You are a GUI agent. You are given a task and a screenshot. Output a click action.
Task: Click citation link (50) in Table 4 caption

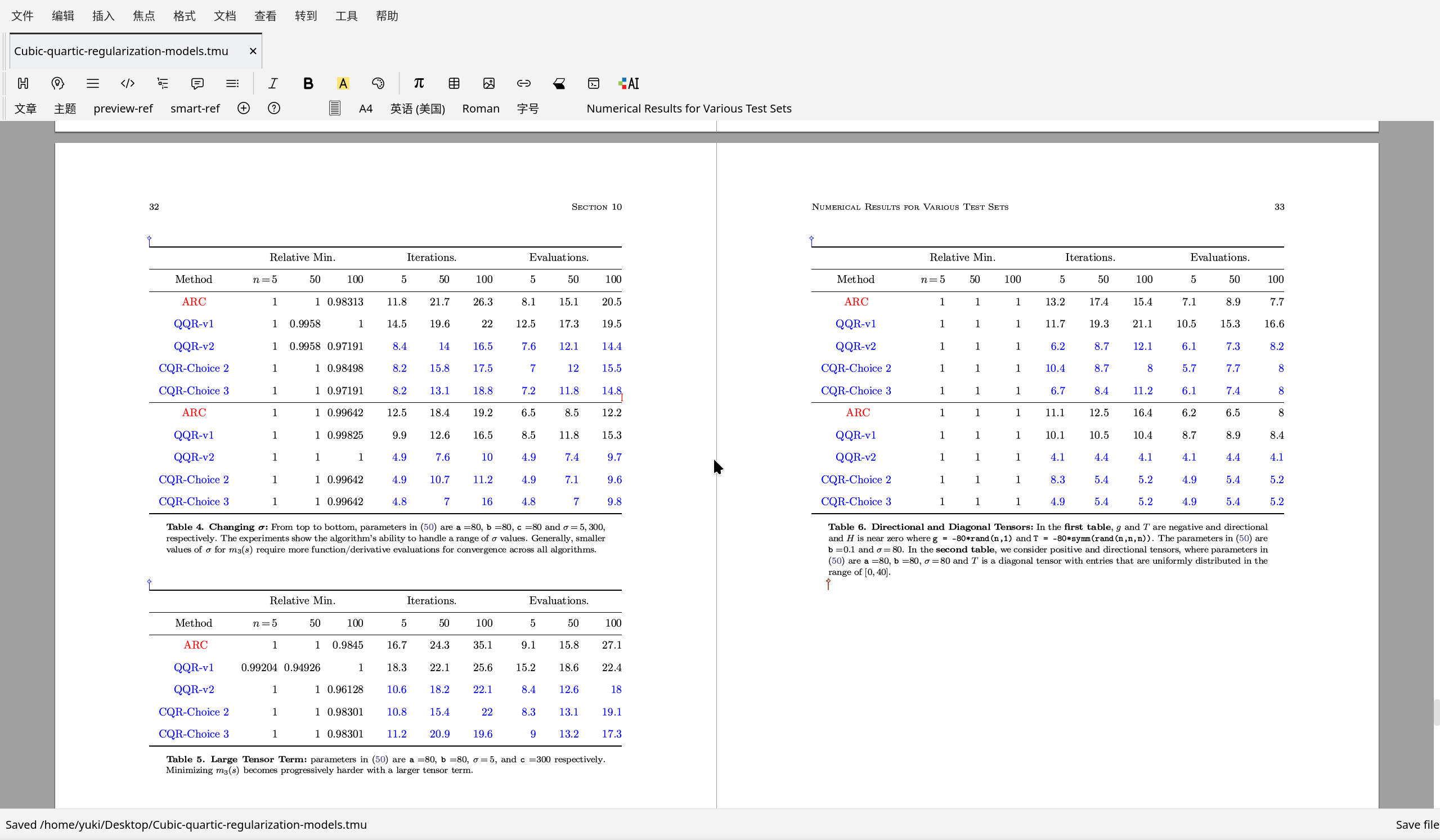point(428,527)
